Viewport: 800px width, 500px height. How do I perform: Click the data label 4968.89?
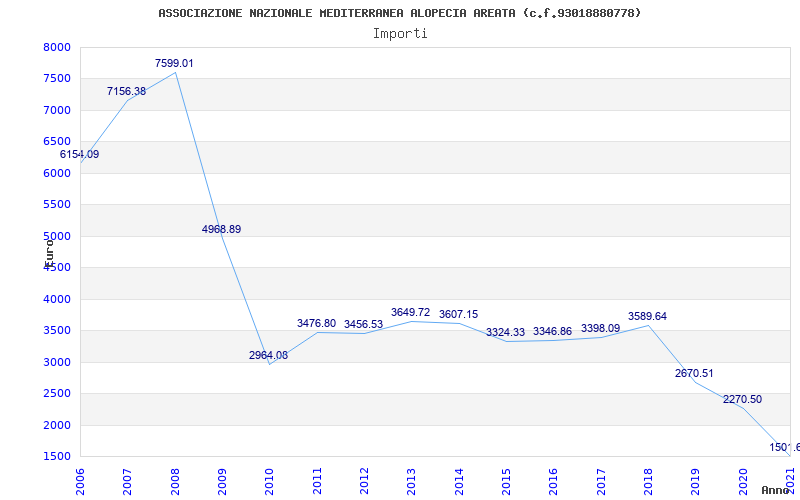coord(221,229)
